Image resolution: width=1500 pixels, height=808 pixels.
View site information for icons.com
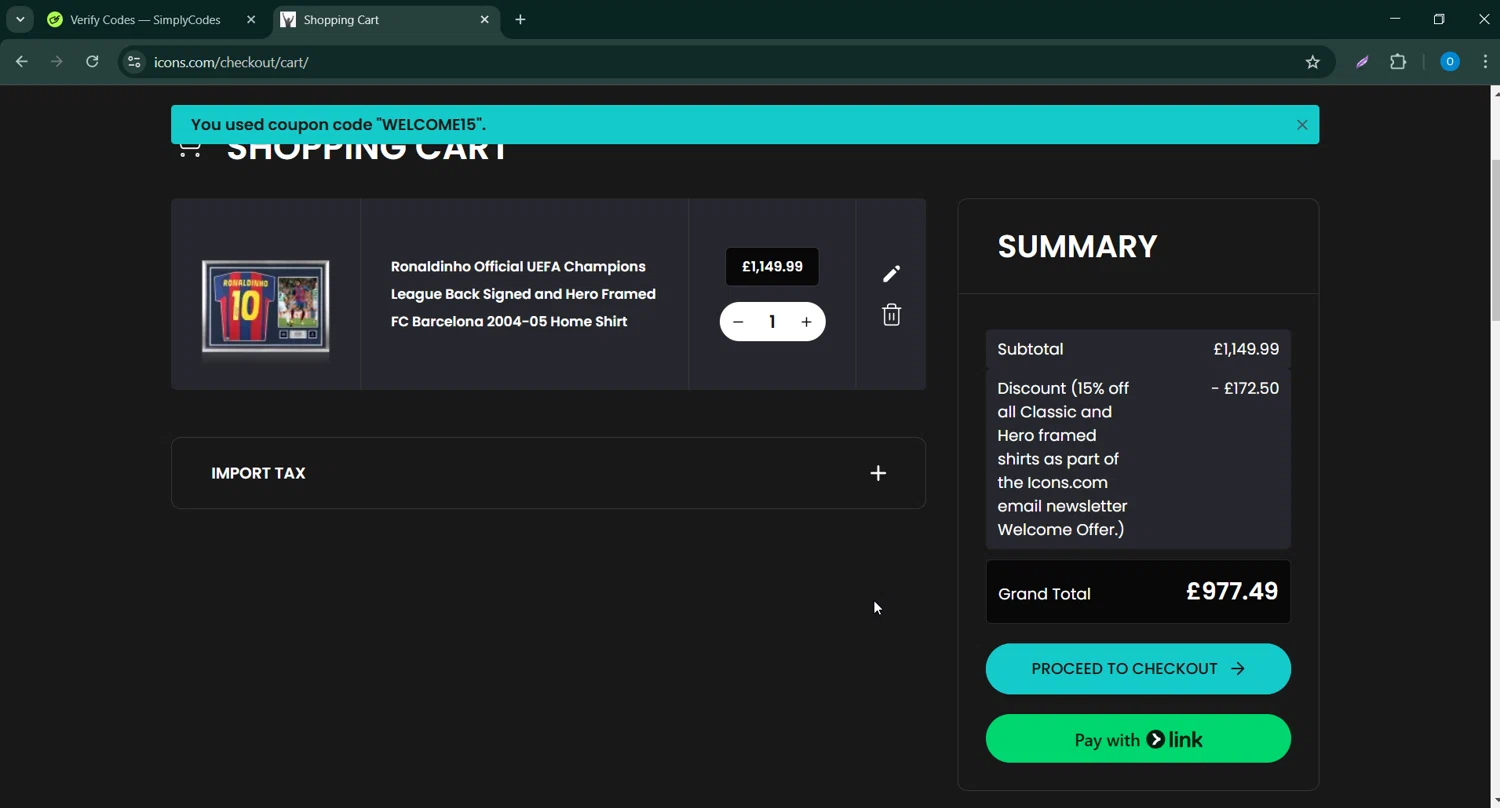pos(134,62)
